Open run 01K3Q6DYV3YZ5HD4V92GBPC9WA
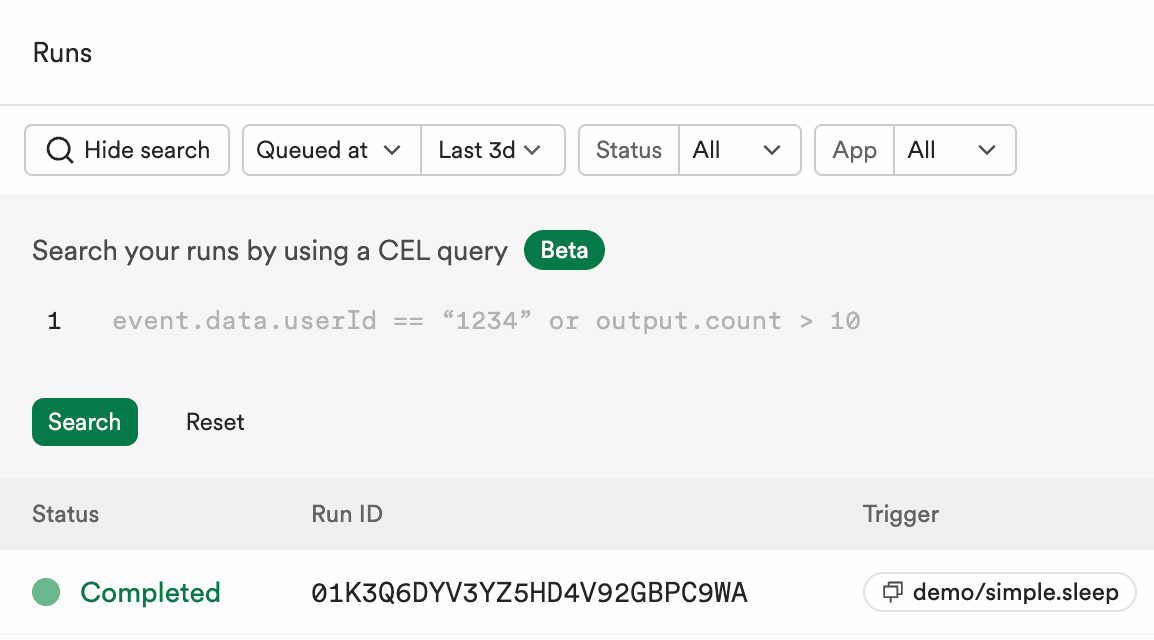The width and height of the screenshot is (1154, 640). pyautogui.click(x=530, y=592)
